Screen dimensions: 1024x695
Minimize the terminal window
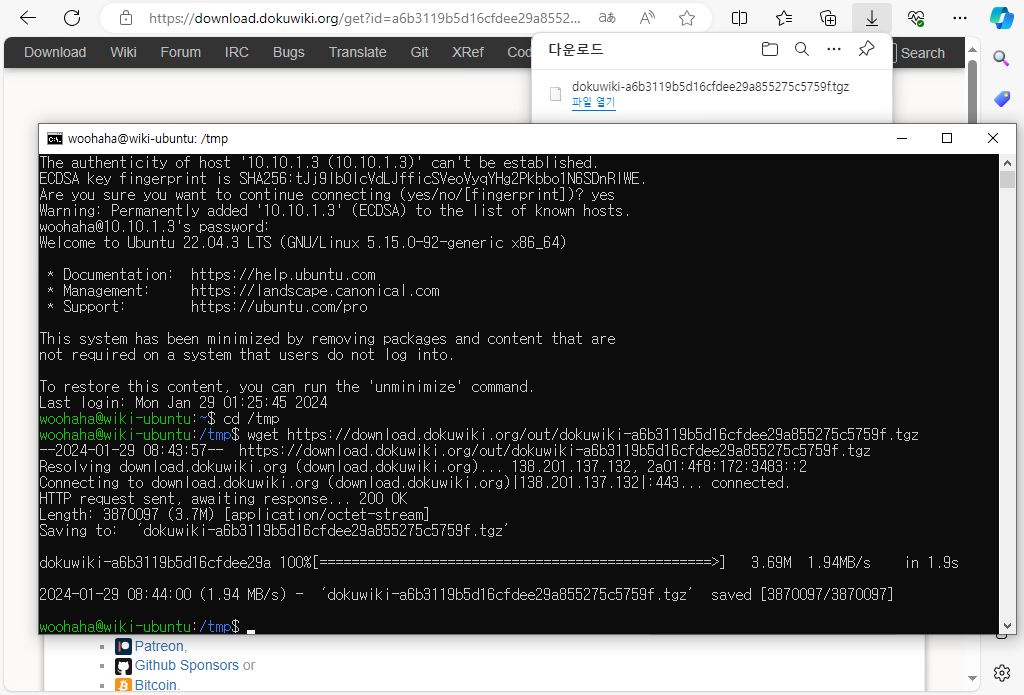(x=902, y=138)
